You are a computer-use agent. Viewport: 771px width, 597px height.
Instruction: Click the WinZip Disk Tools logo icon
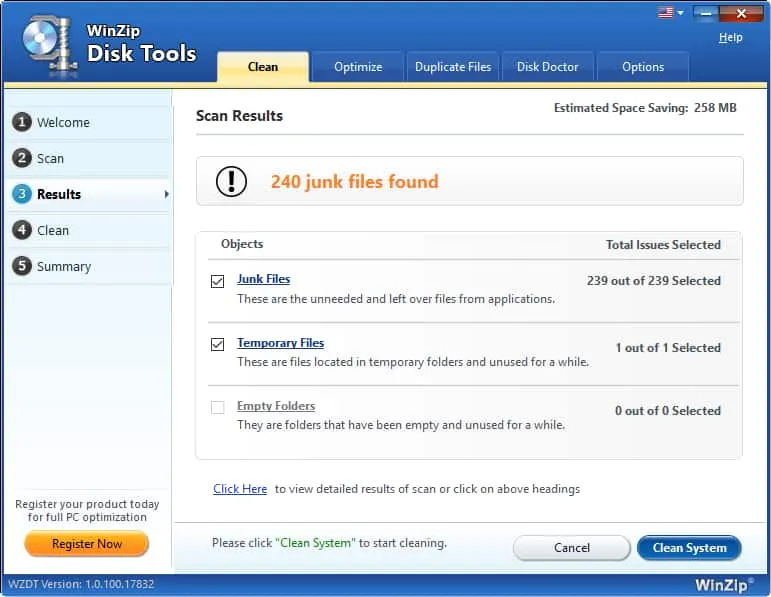click(50, 45)
